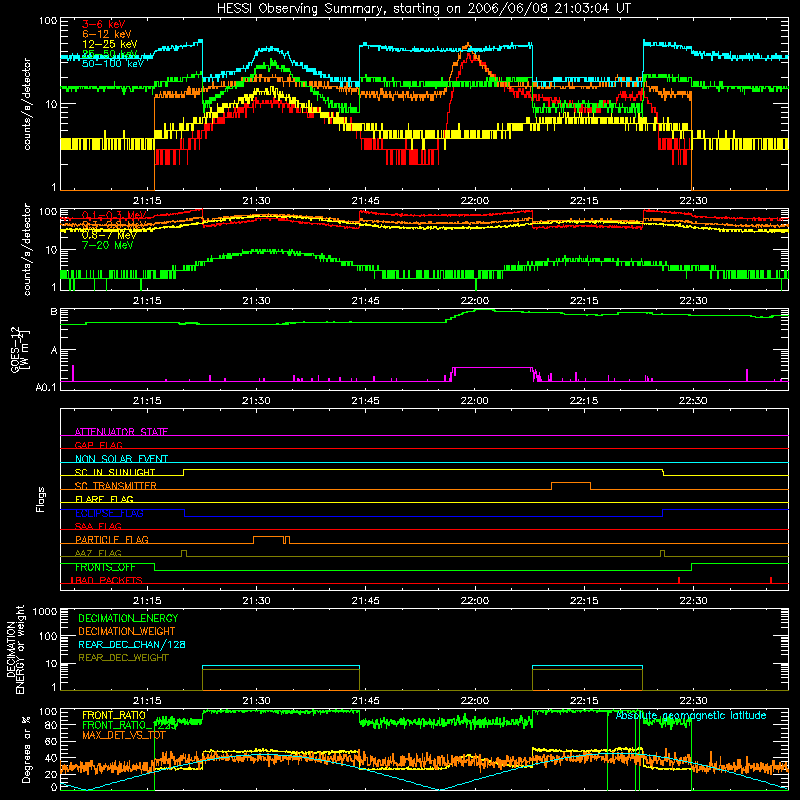Click the SC_TRANSMITTER flag label
This screenshot has width=800, height=800.
tap(116, 485)
